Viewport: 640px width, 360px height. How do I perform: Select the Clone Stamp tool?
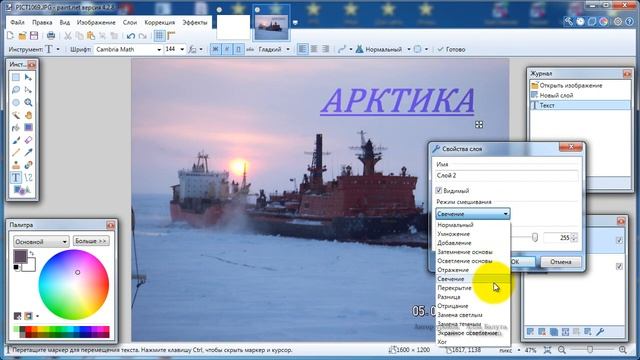(16, 165)
